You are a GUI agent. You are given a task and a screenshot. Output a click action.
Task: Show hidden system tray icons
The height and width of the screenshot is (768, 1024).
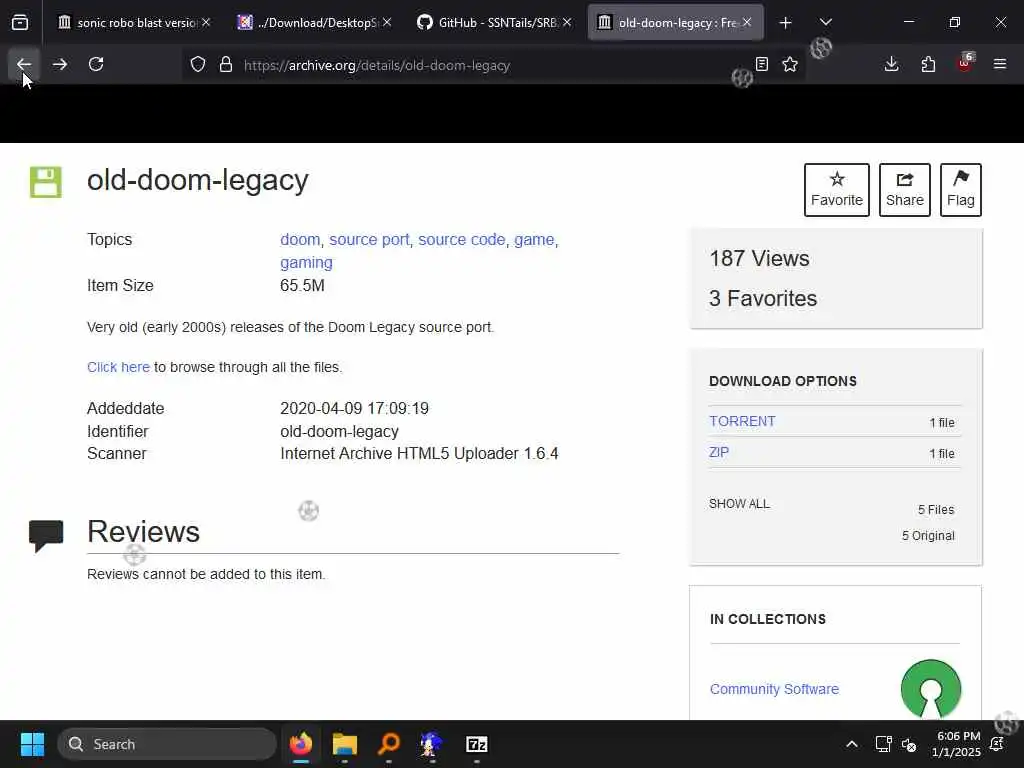[x=852, y=744]
